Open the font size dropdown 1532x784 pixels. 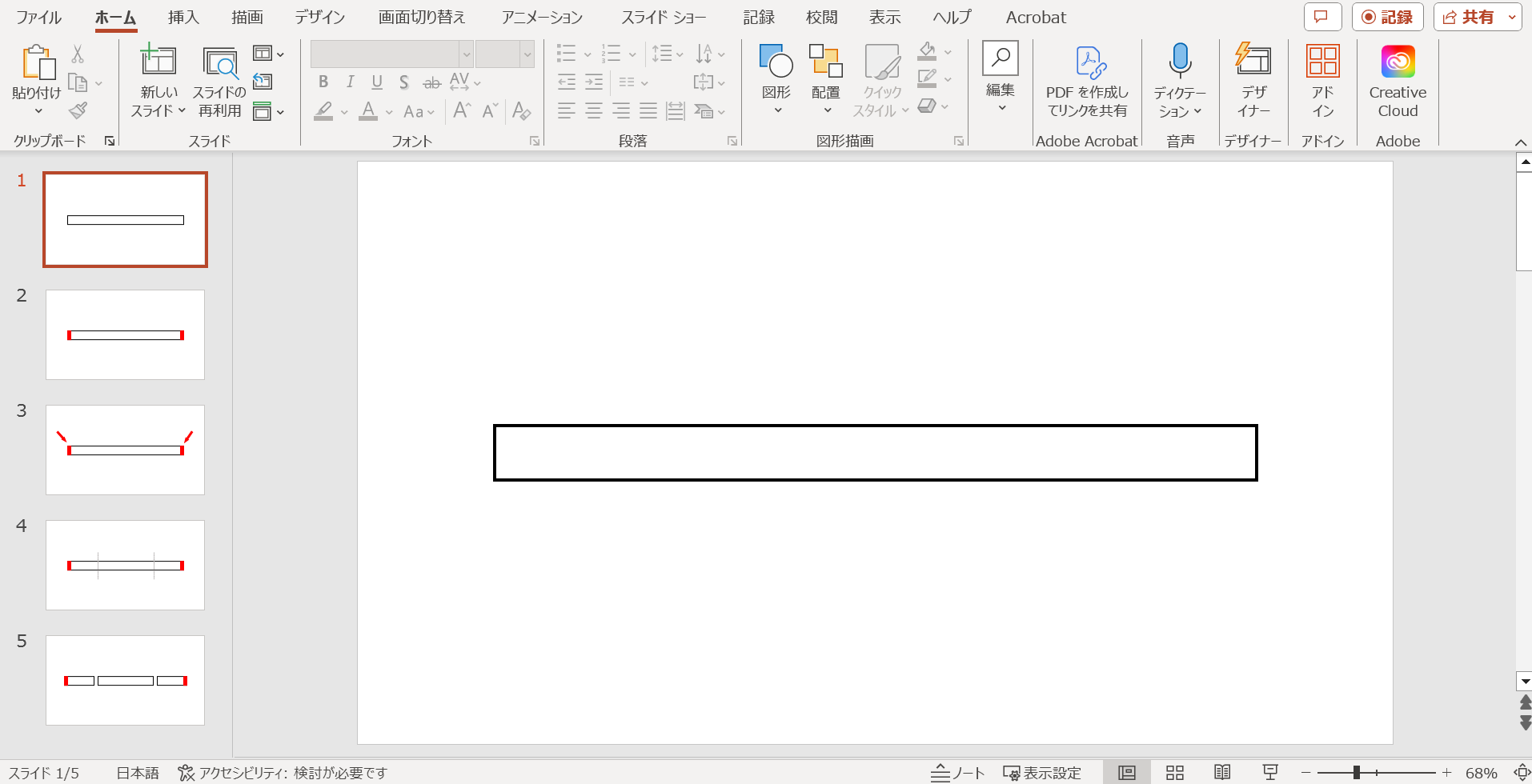526,54
